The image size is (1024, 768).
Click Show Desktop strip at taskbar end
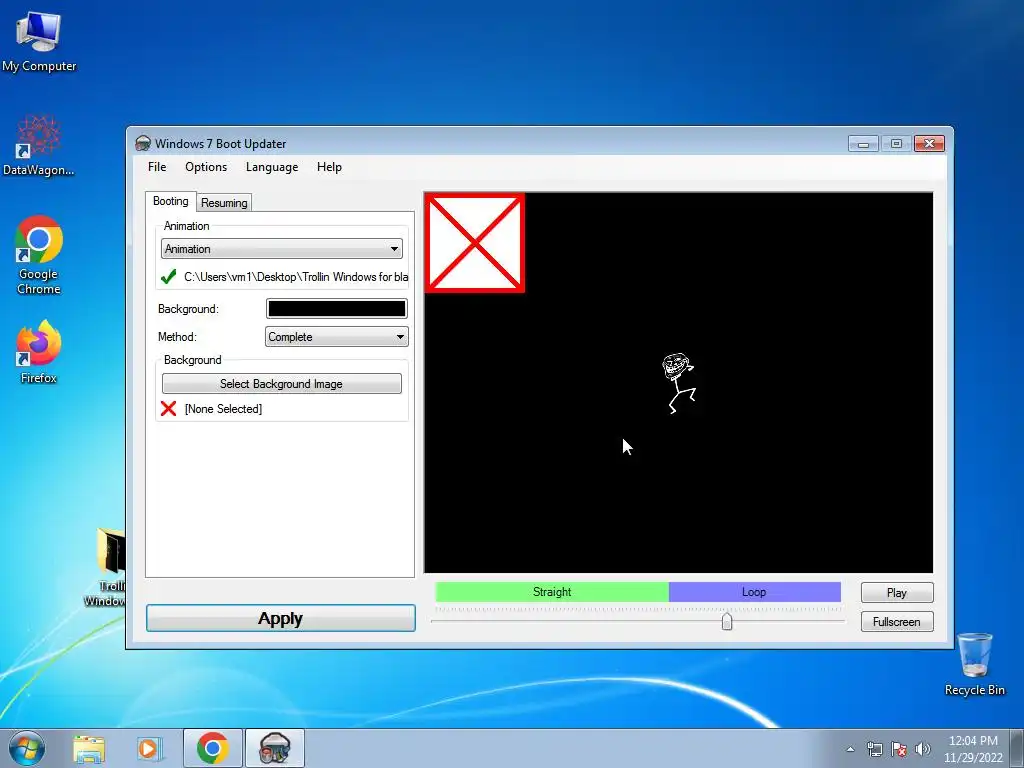pos(1017,748)
